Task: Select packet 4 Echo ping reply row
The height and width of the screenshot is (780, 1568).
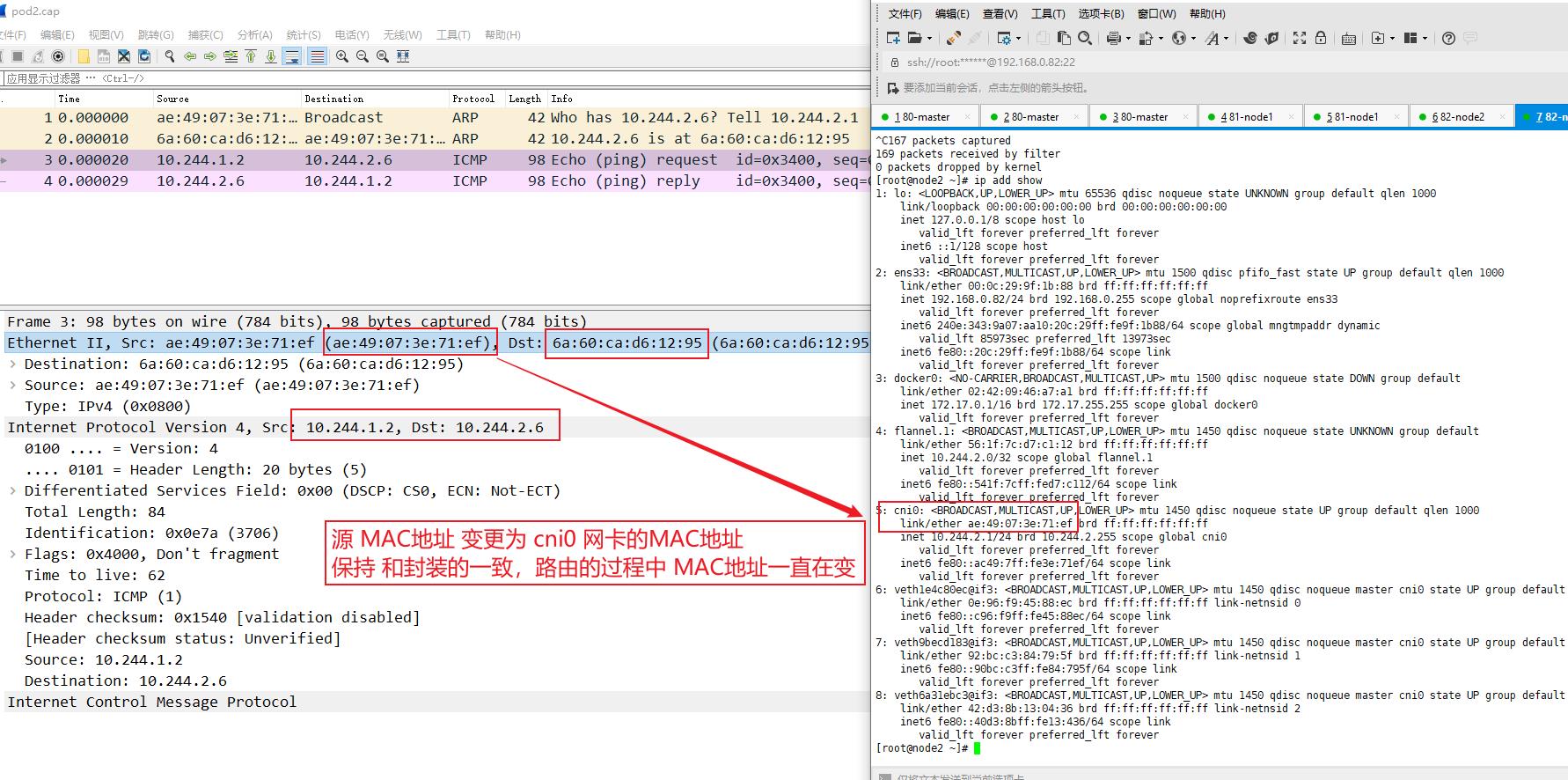Action: [x=436, y=180]
